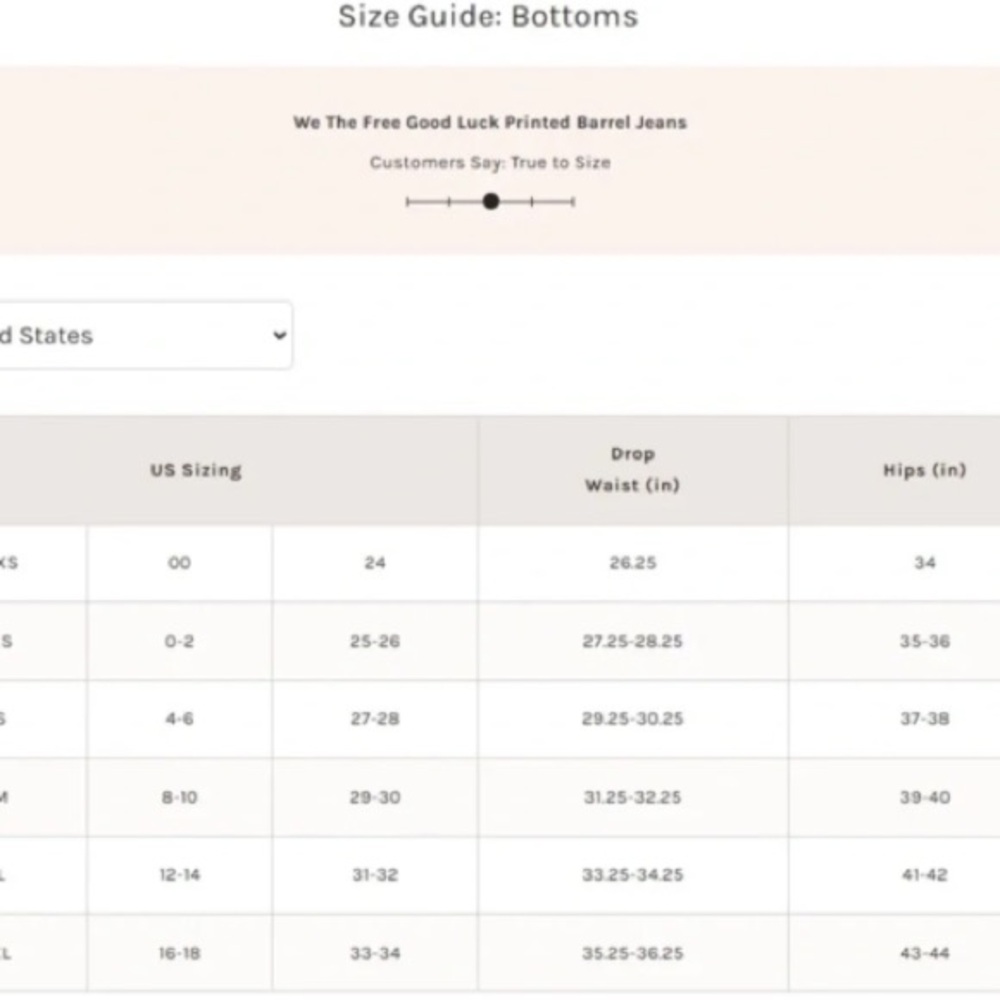
Task: Click the 26.25 drop waist value
Action: pos(633,562)
